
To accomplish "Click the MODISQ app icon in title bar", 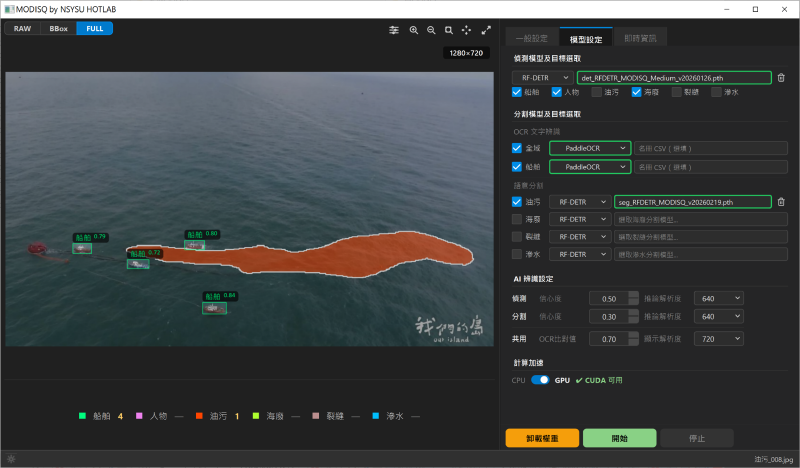I will point(9,9).
